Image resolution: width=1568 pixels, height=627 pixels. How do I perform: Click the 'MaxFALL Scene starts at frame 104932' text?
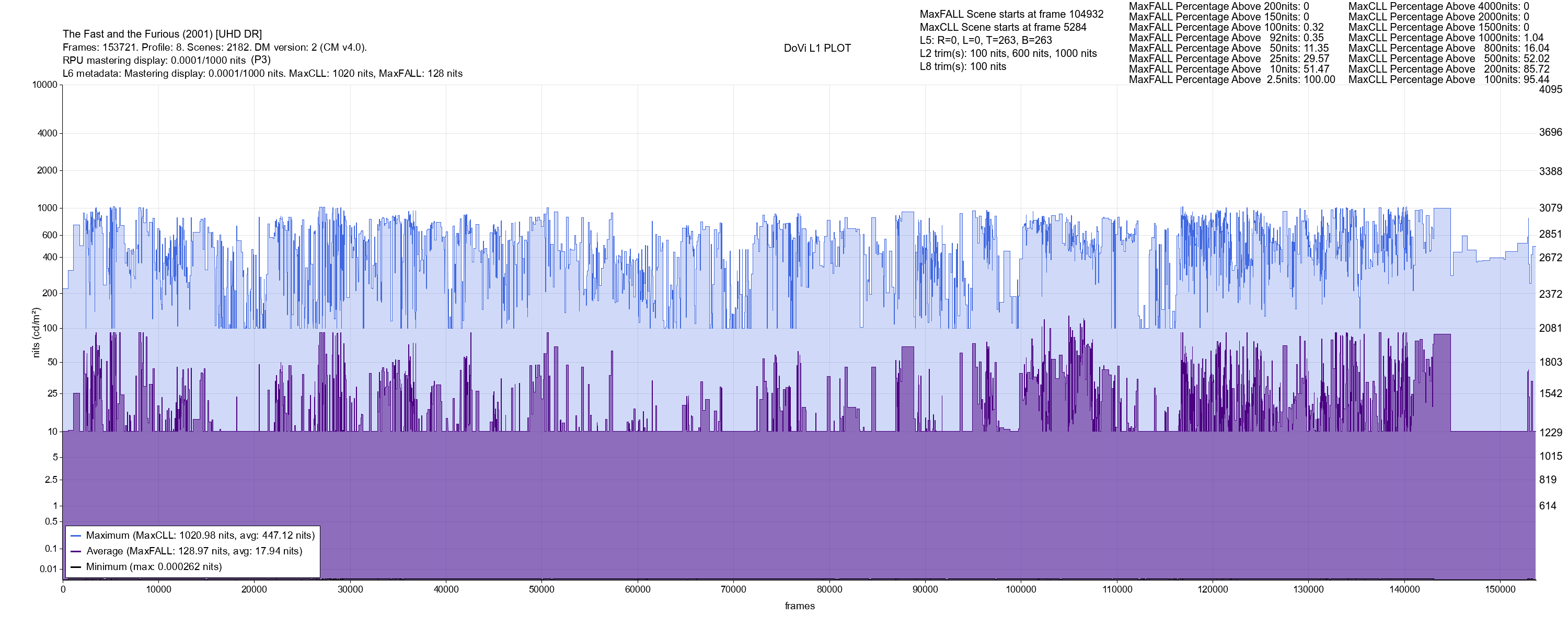[x=1011, y=14]
